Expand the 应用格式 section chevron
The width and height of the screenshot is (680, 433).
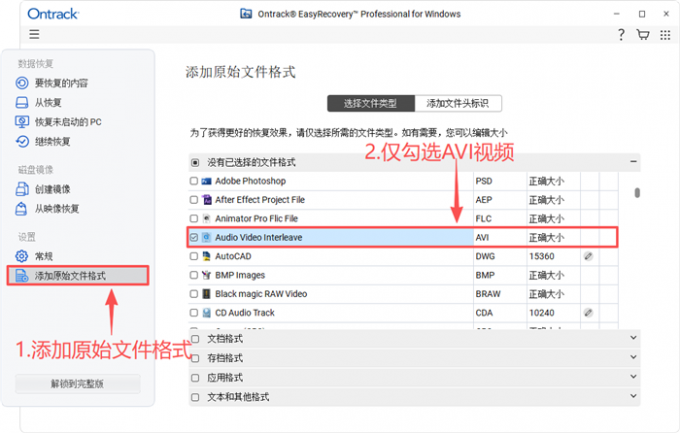633,377
